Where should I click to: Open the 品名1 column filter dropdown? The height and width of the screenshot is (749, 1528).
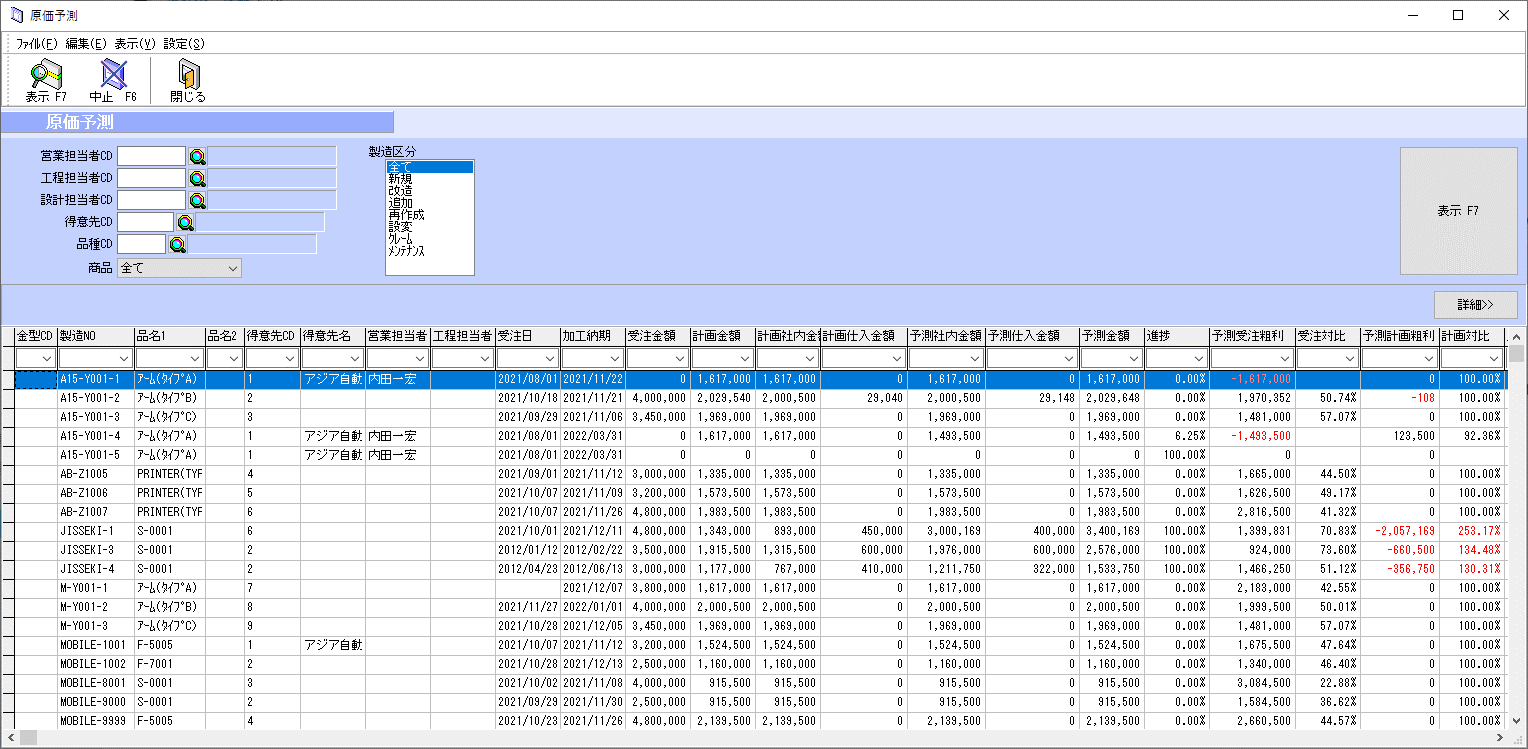[194, 358]
